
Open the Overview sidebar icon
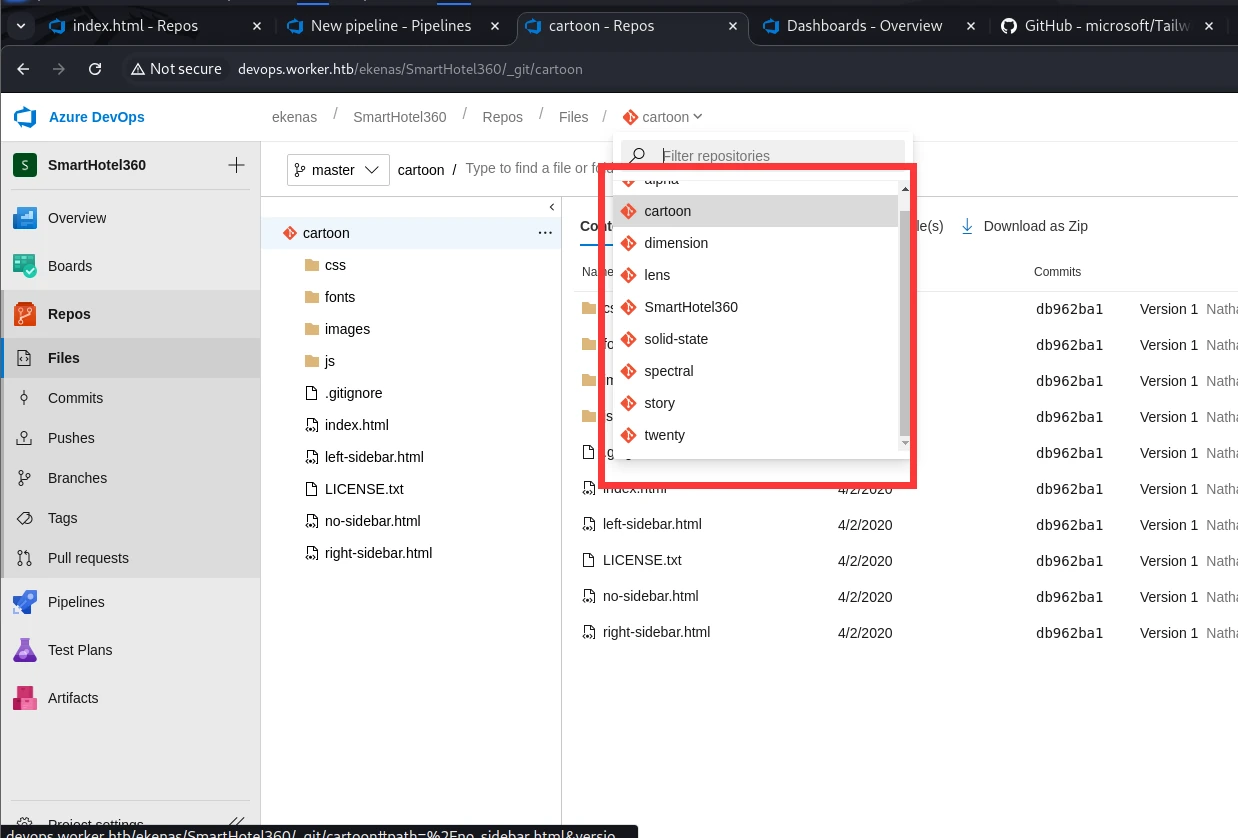point(25,218)
